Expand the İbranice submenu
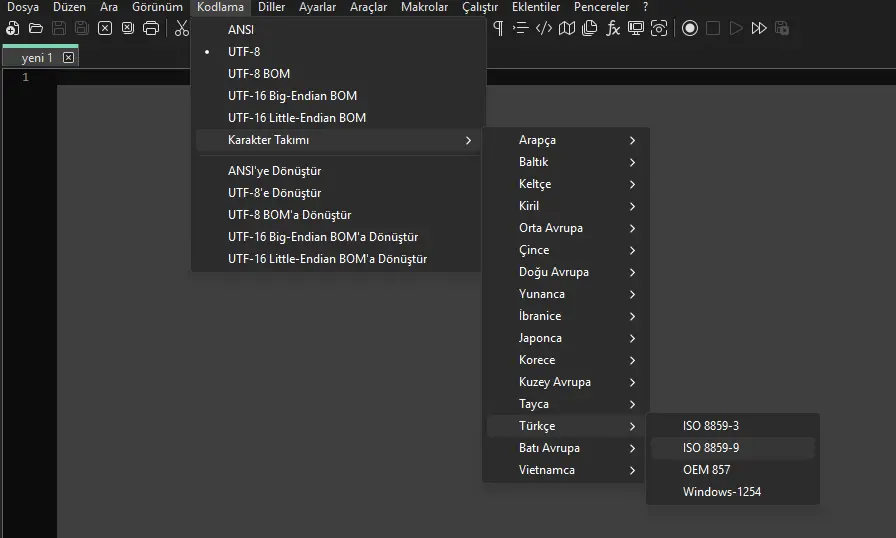 tap(566, 316)
